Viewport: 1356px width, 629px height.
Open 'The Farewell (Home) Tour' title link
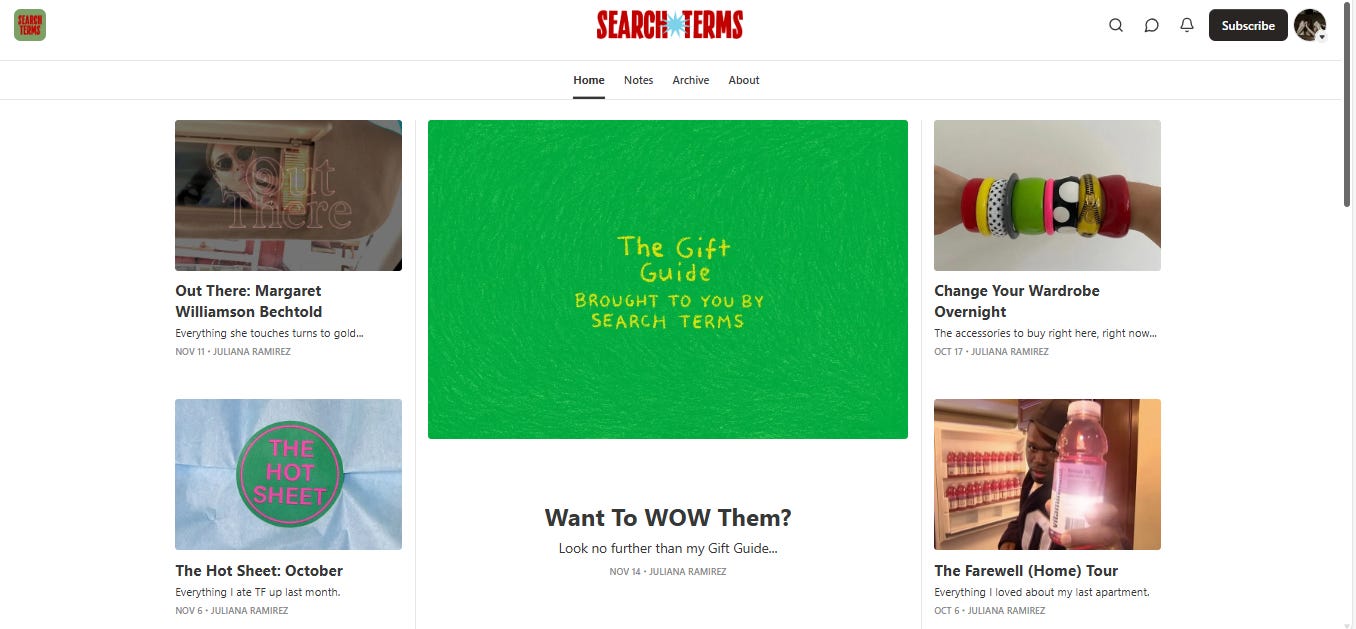coord(1026,571)
